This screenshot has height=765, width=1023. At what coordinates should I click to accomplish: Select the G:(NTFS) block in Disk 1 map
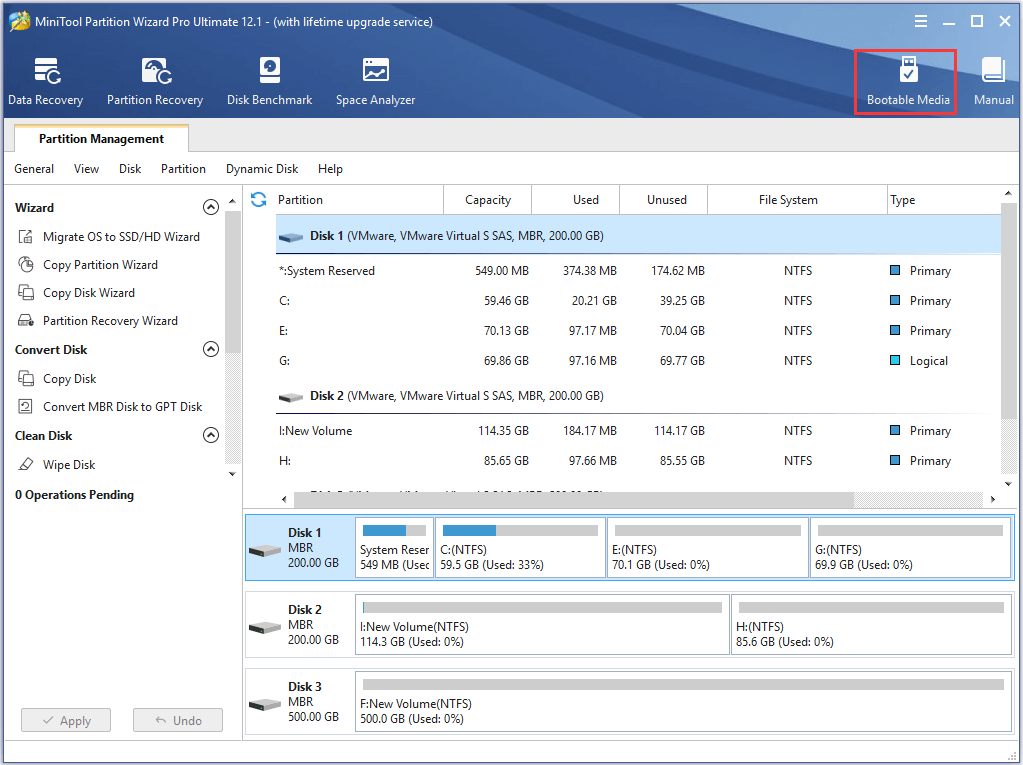[911, 548]
